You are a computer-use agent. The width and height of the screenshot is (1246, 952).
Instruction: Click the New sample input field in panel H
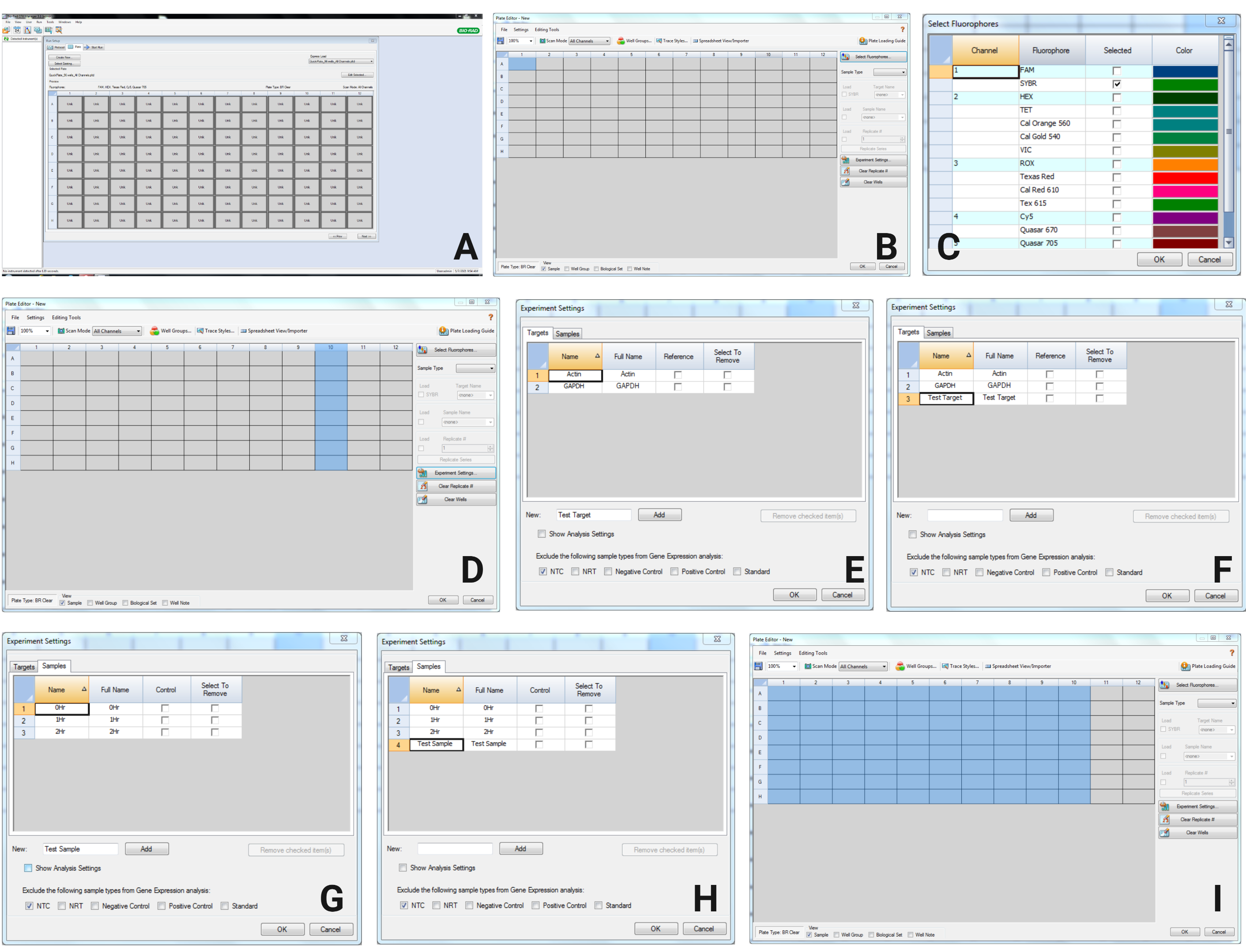pos(455,848)
